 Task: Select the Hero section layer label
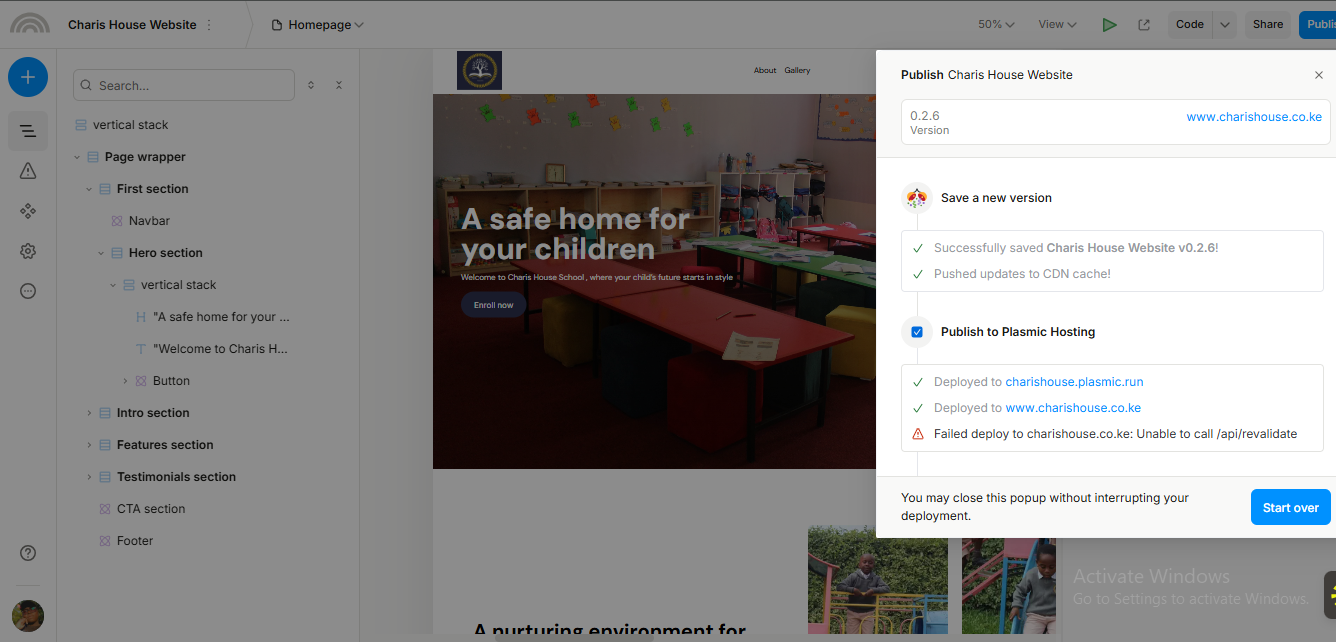point(166,253)
